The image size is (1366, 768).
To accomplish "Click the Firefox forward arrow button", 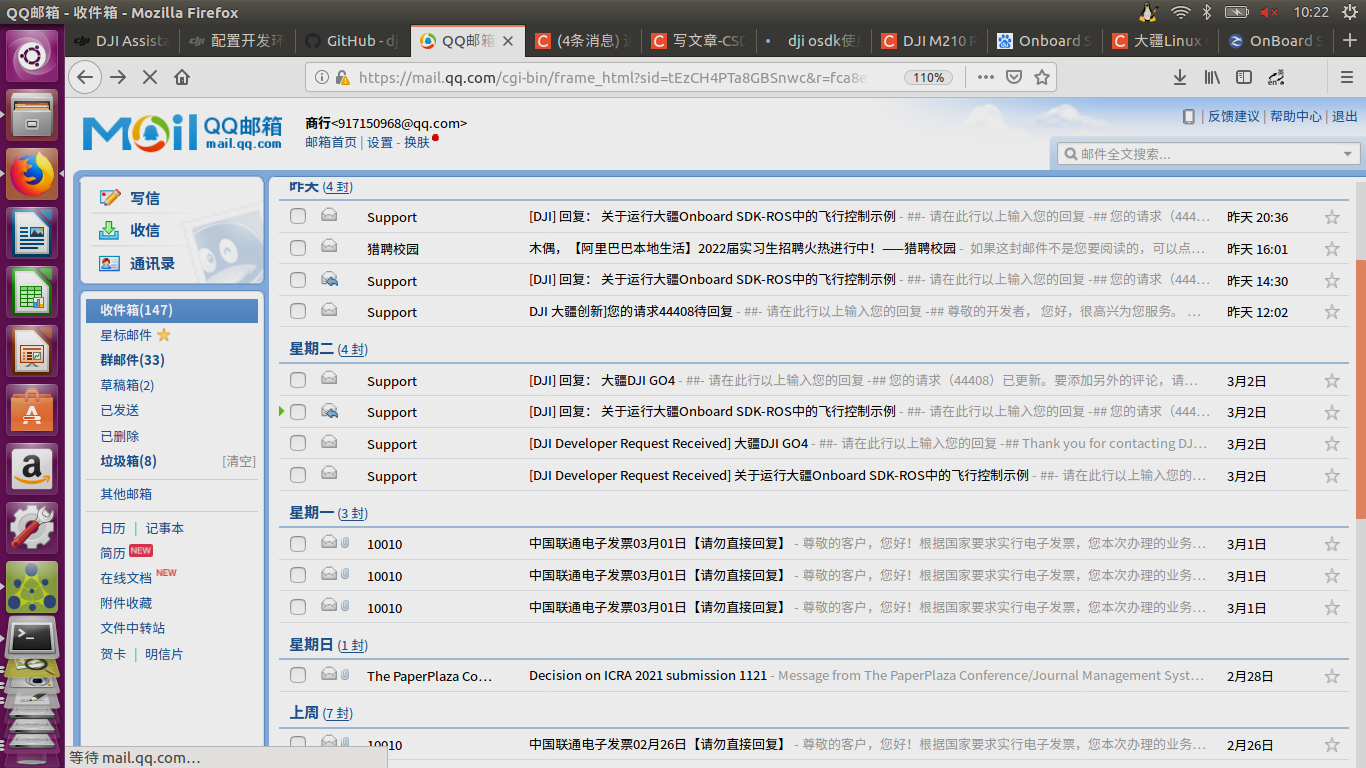I will tap(119, 77).
